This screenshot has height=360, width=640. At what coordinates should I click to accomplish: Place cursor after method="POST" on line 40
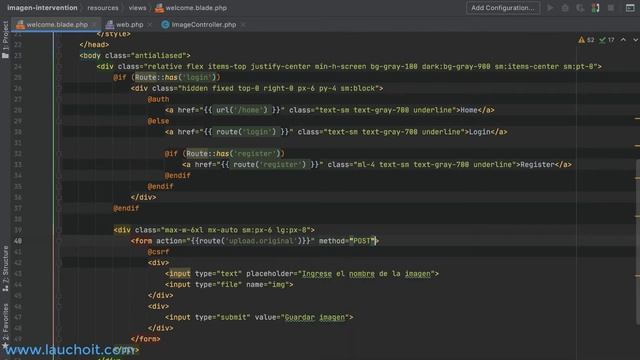[x=376, y=241]
